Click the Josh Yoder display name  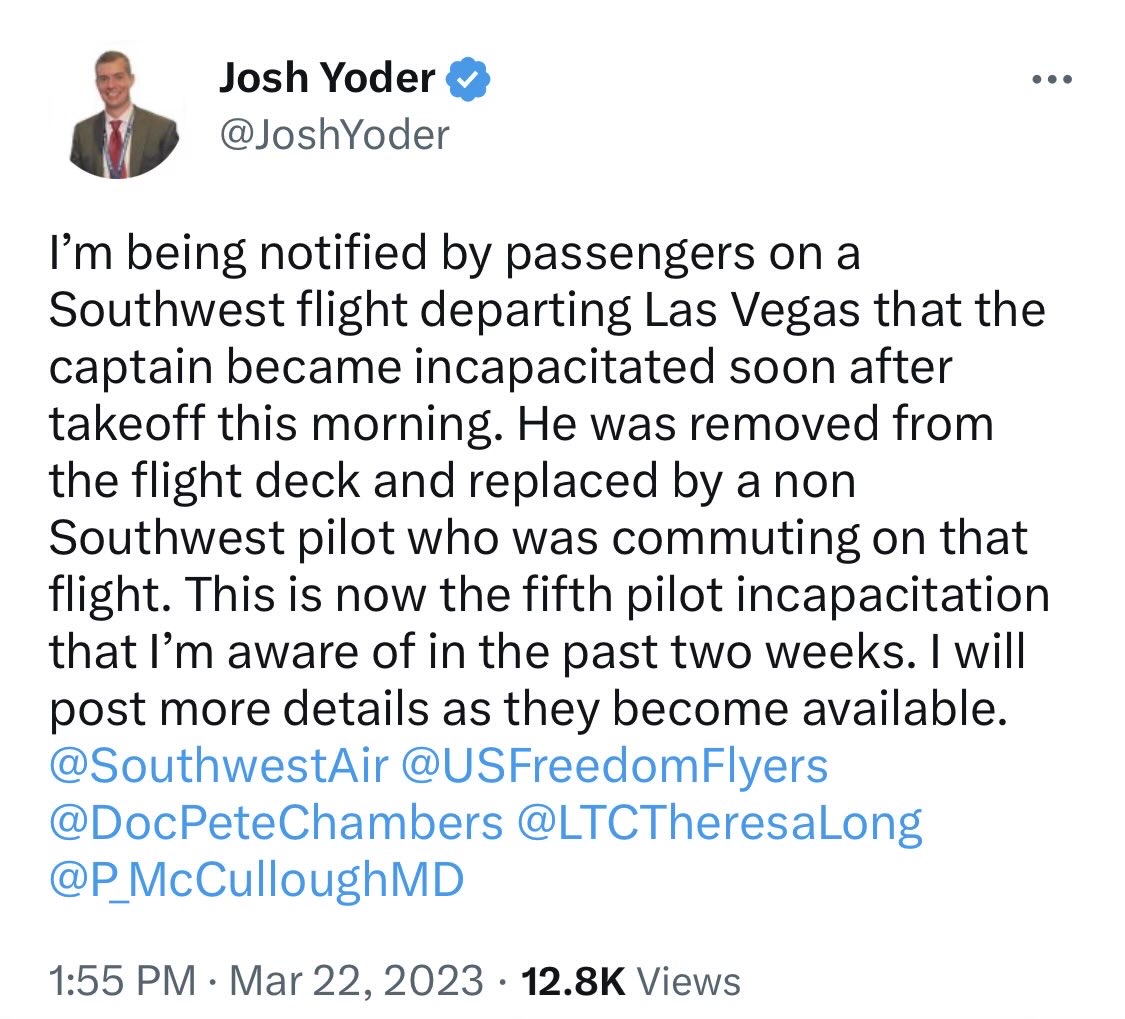tap(326, 78)
